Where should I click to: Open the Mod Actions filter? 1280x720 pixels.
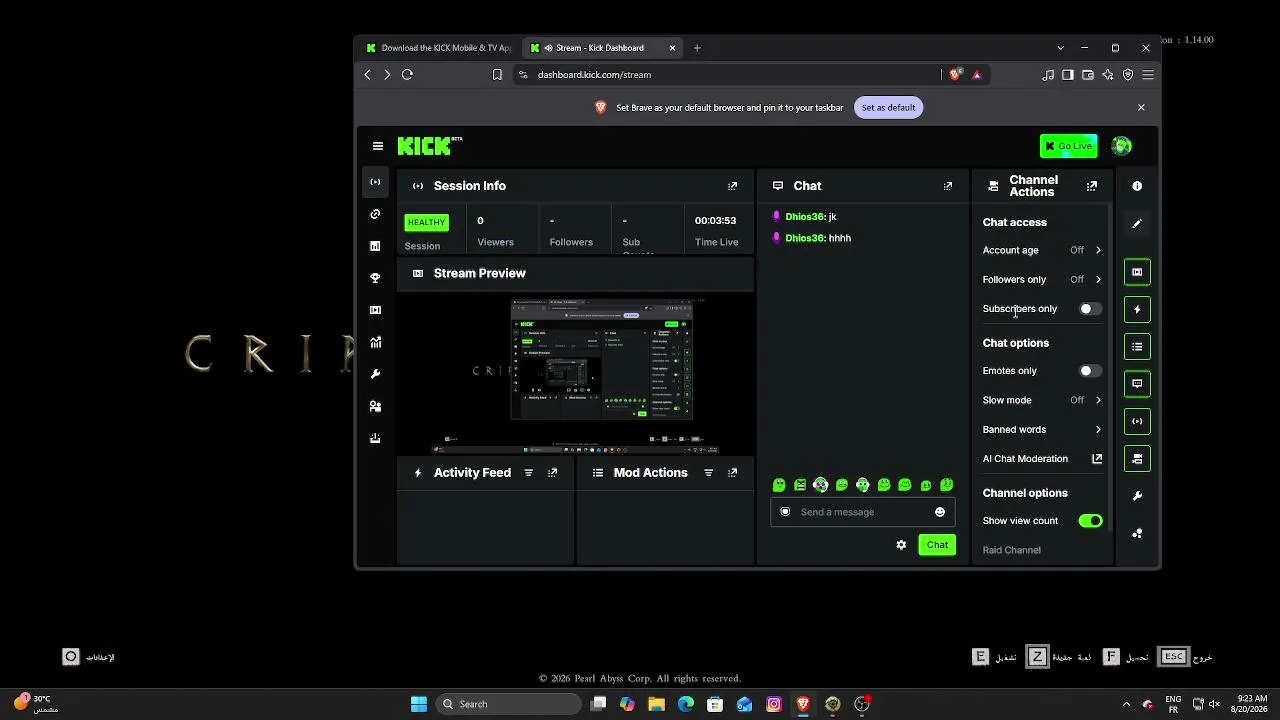[708, 473]
